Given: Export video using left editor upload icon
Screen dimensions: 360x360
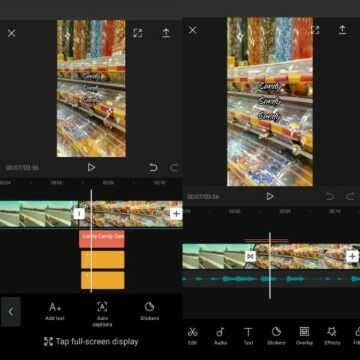Looking at the screenshot, I should click(x=166, y=33).
